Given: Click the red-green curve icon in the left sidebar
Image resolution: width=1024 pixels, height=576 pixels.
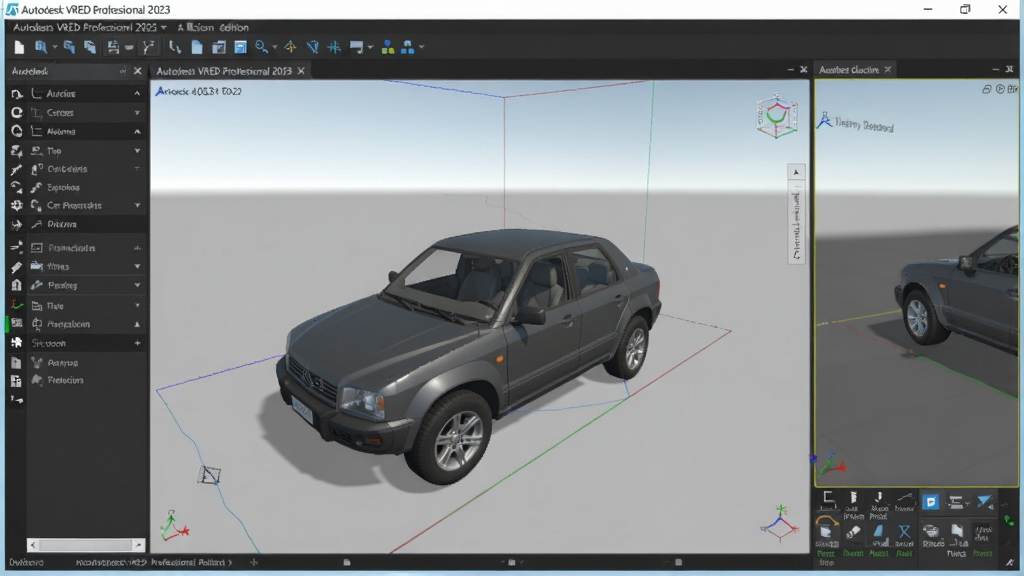Looking at the screenshot, I should tap(16, 304).
